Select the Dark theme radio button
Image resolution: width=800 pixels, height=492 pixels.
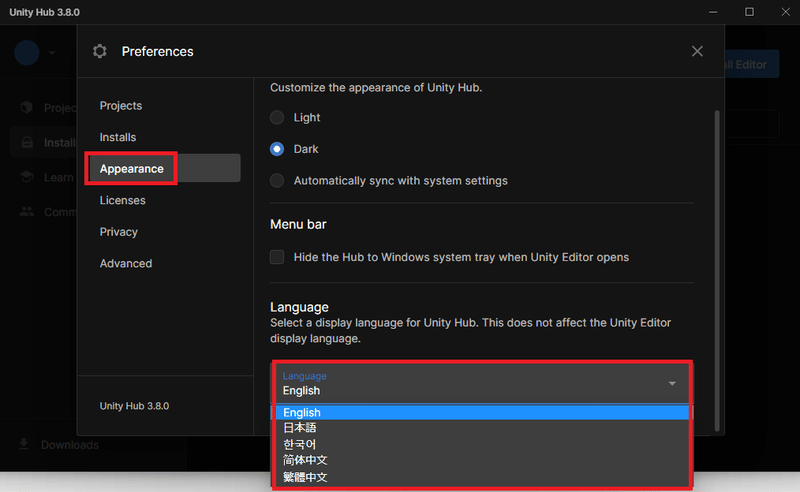[277, 149]
